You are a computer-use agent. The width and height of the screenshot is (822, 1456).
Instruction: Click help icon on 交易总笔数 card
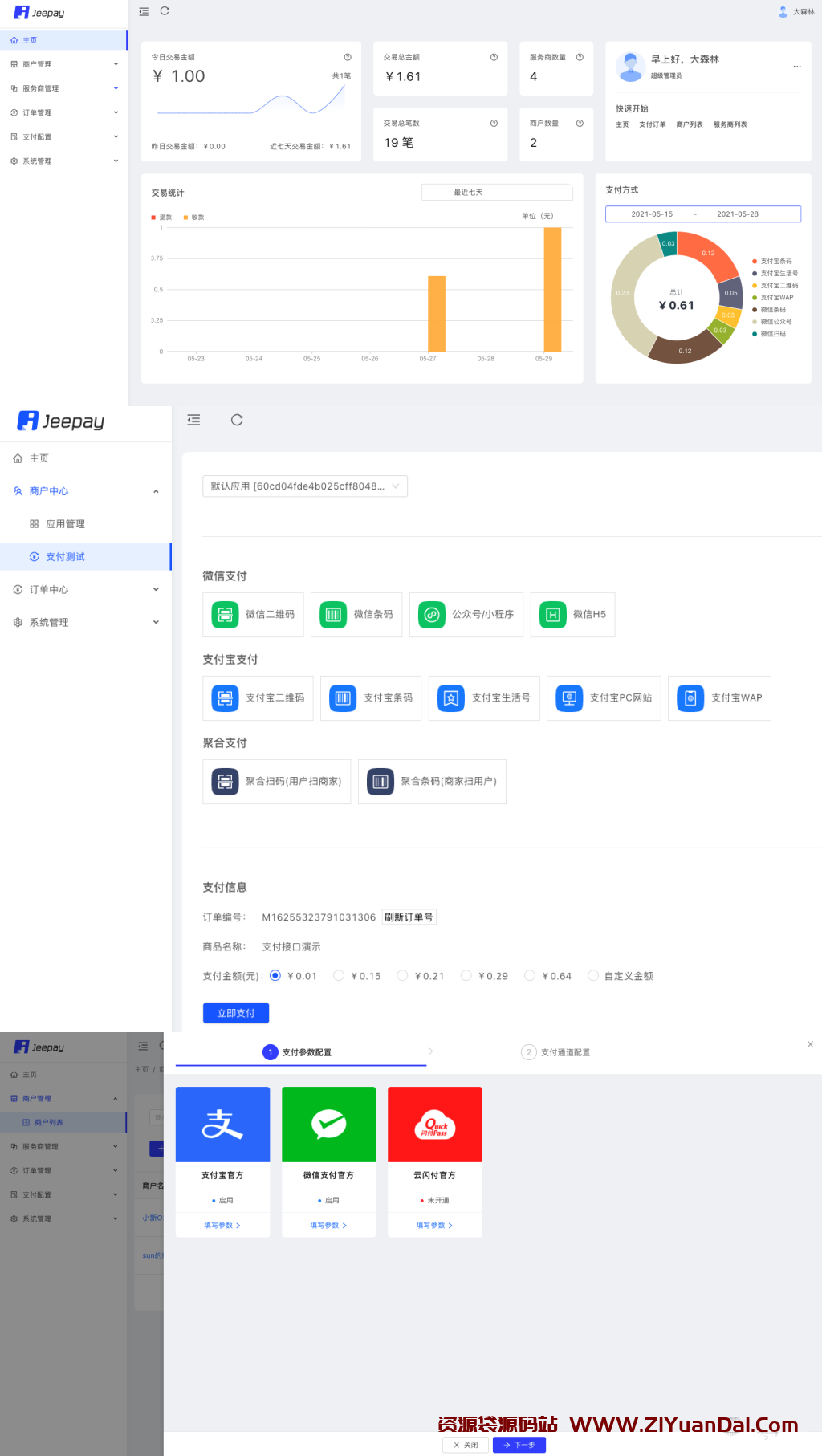(494, 123)
